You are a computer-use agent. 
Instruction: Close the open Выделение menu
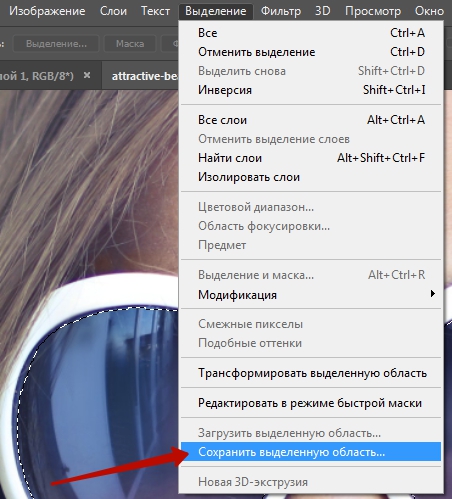point(216,11)
